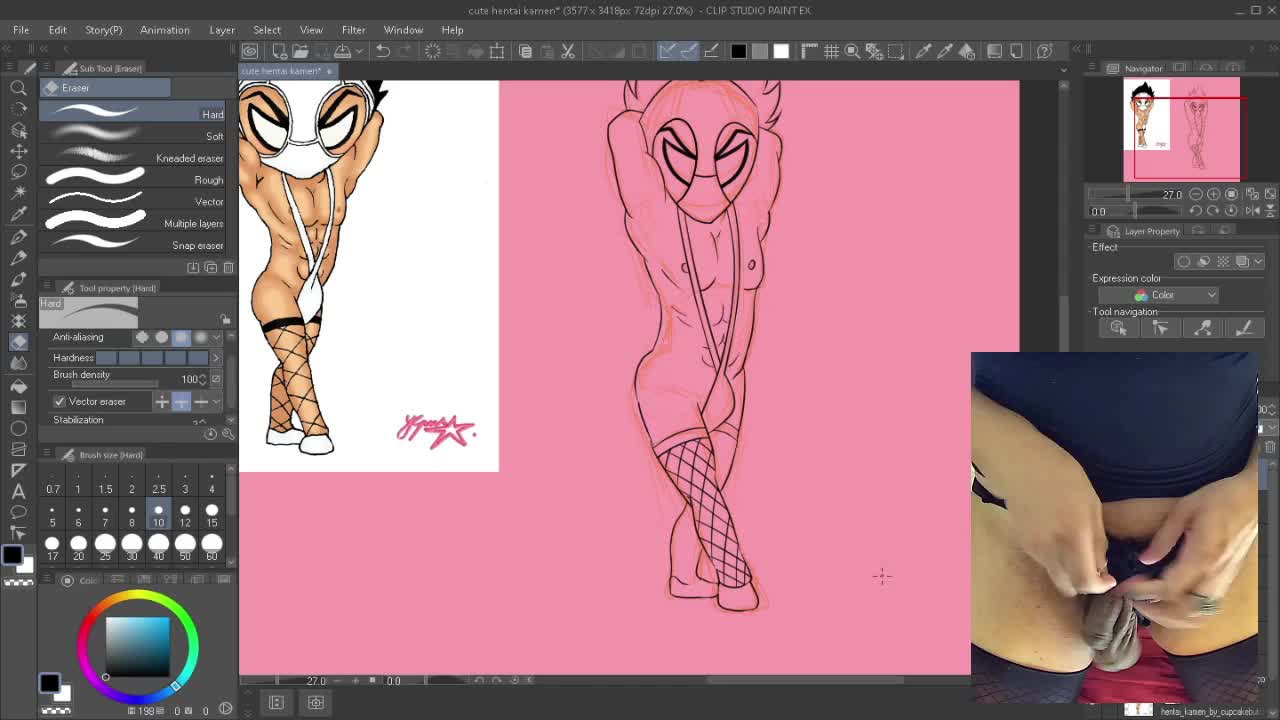Open the Animation menu

[164, 30]
